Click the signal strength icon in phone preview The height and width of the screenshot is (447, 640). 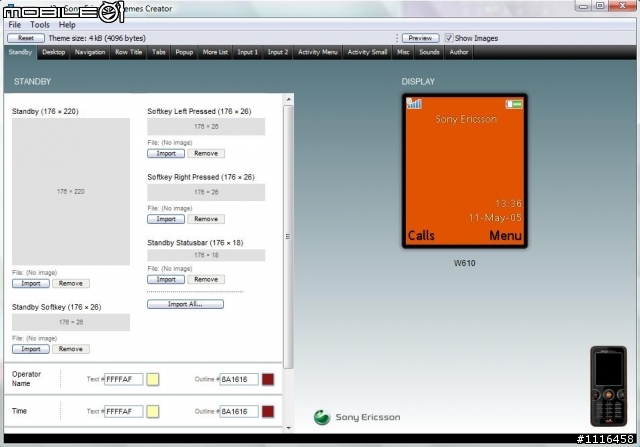coord(414,104)
